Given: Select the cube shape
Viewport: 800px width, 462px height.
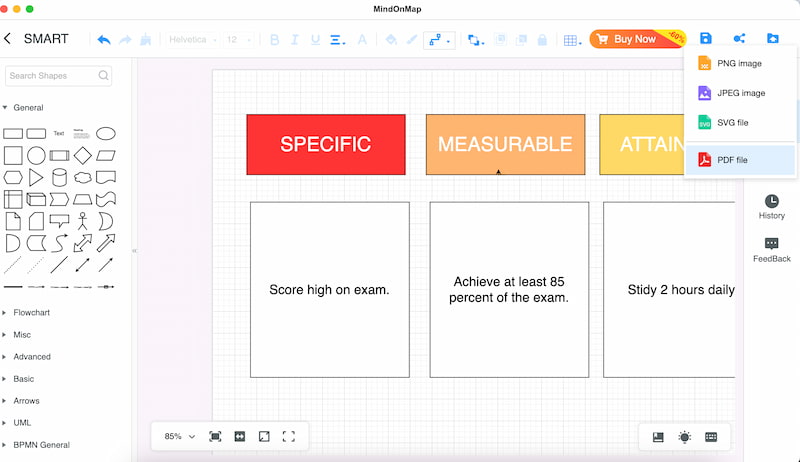Looking at the screenshot, I should coord(36,199).
